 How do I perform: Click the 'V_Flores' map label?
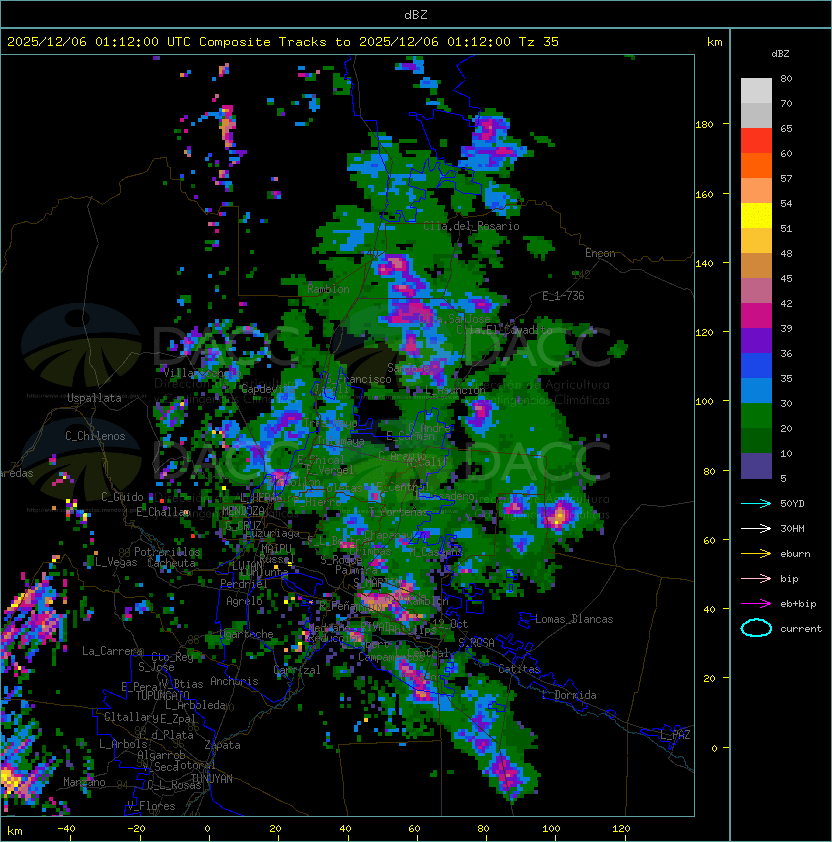(151, 806)
